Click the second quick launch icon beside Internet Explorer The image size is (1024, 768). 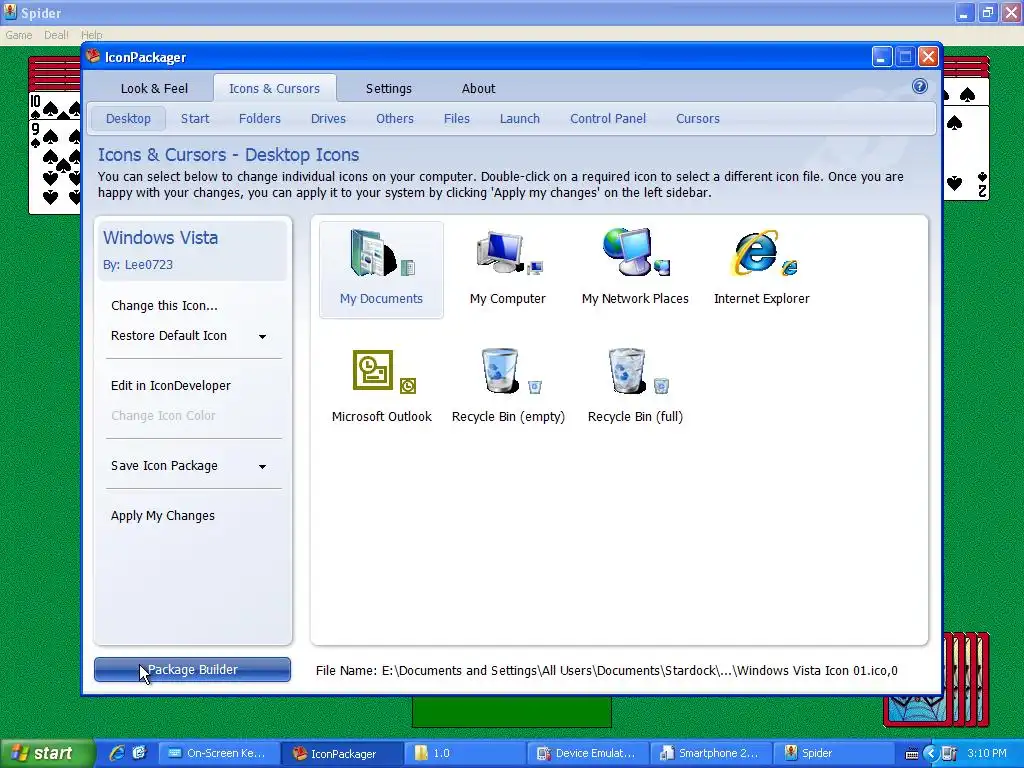coord(139,753)
